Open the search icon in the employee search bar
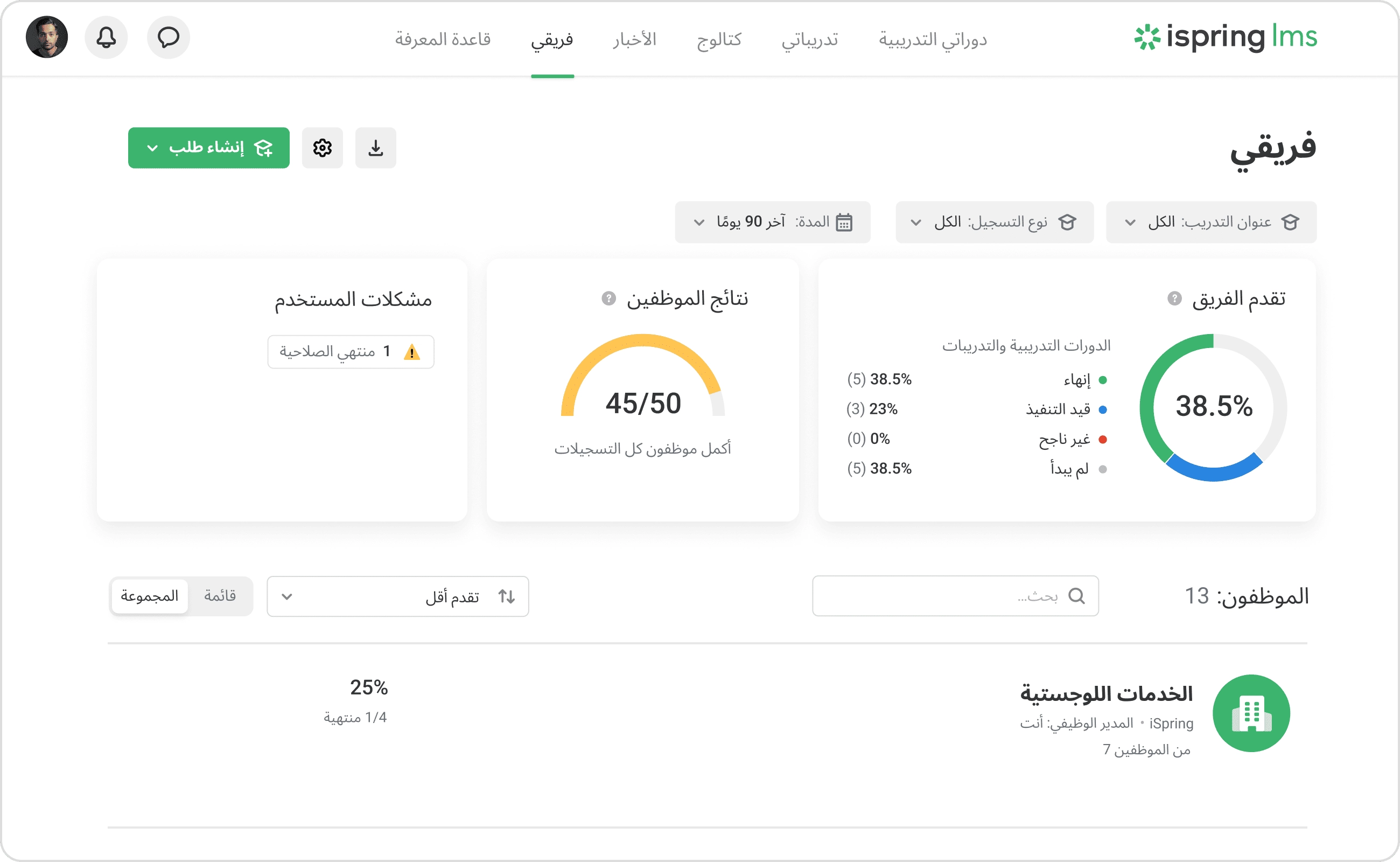 coord(1077,596)
